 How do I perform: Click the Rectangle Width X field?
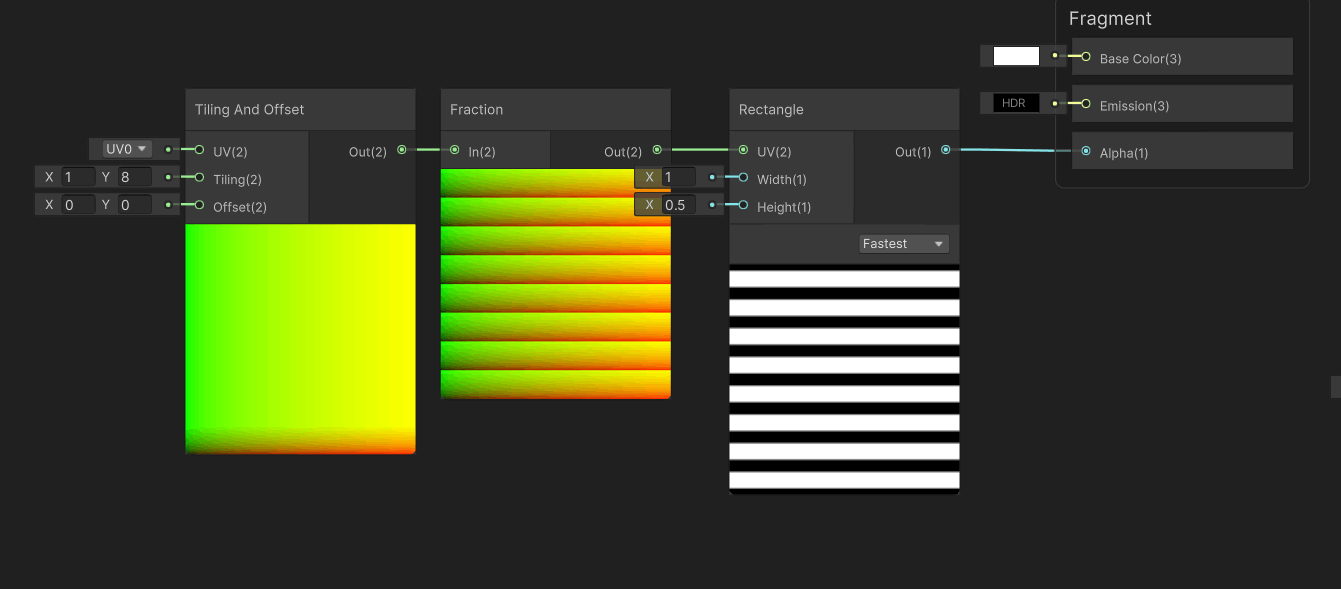pyautogui.click(x=679, y=177)
